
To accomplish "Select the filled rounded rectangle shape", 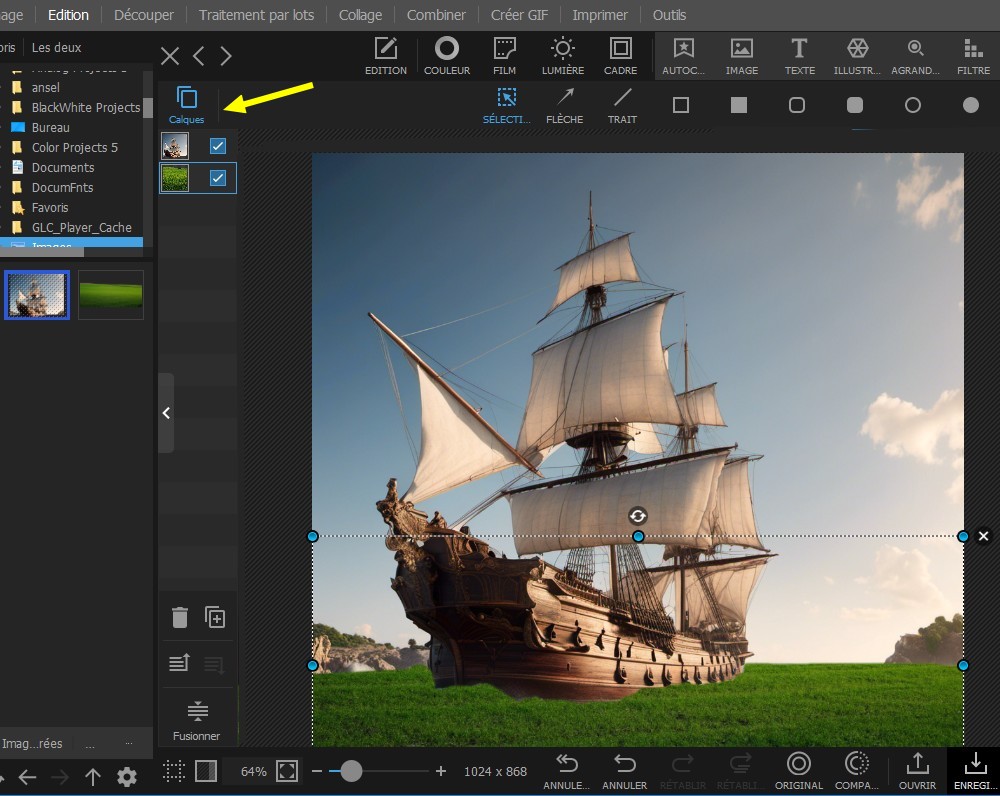I will 855,105.
